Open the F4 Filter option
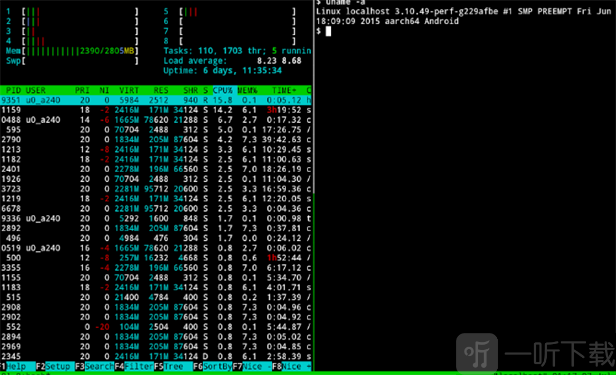Viewport: 616px width, 375px height. 134,366
